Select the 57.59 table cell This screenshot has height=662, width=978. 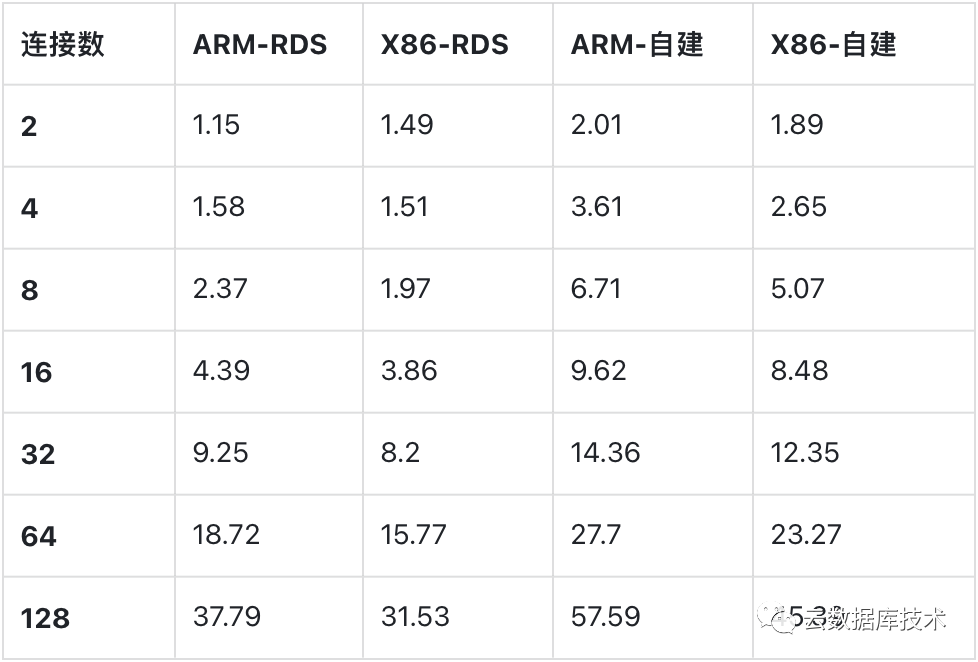[605, 617]
